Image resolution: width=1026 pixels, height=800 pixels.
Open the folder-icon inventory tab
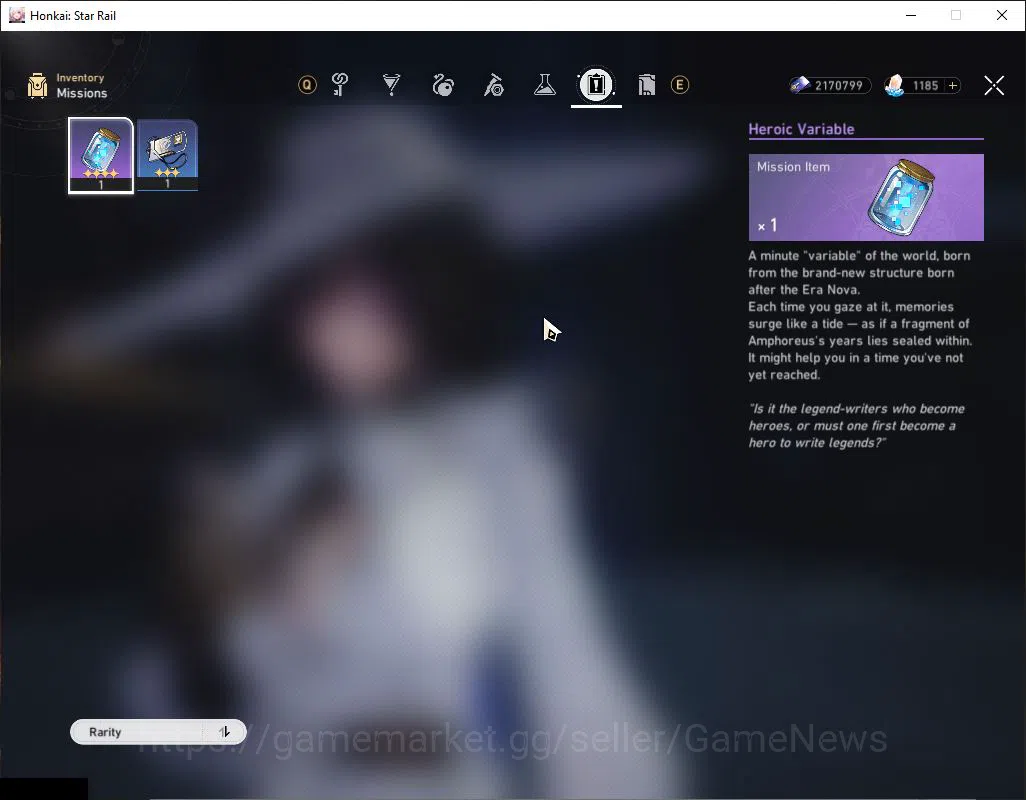646,85
